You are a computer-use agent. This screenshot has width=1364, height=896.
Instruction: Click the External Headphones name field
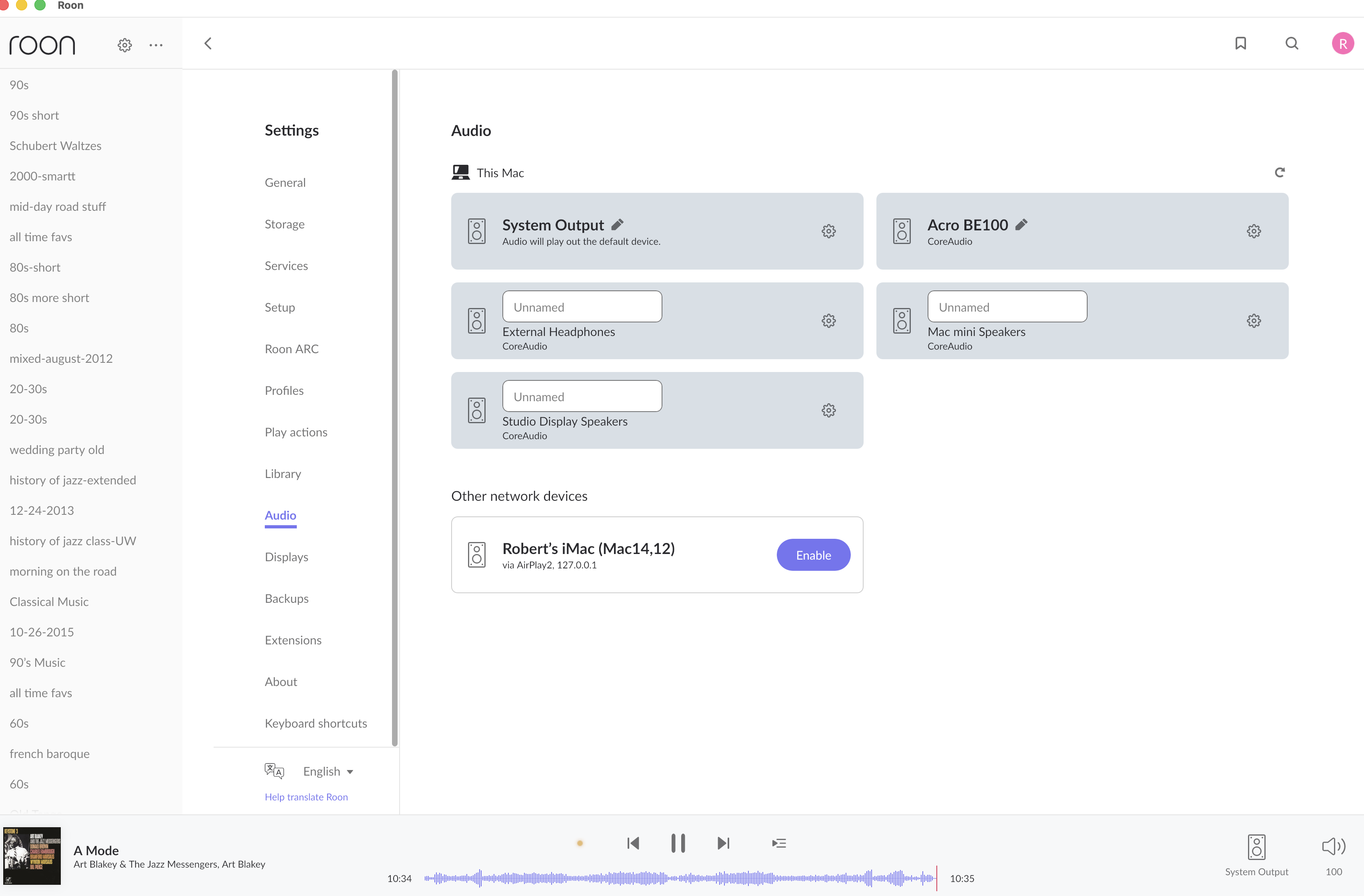click(582, 307)
